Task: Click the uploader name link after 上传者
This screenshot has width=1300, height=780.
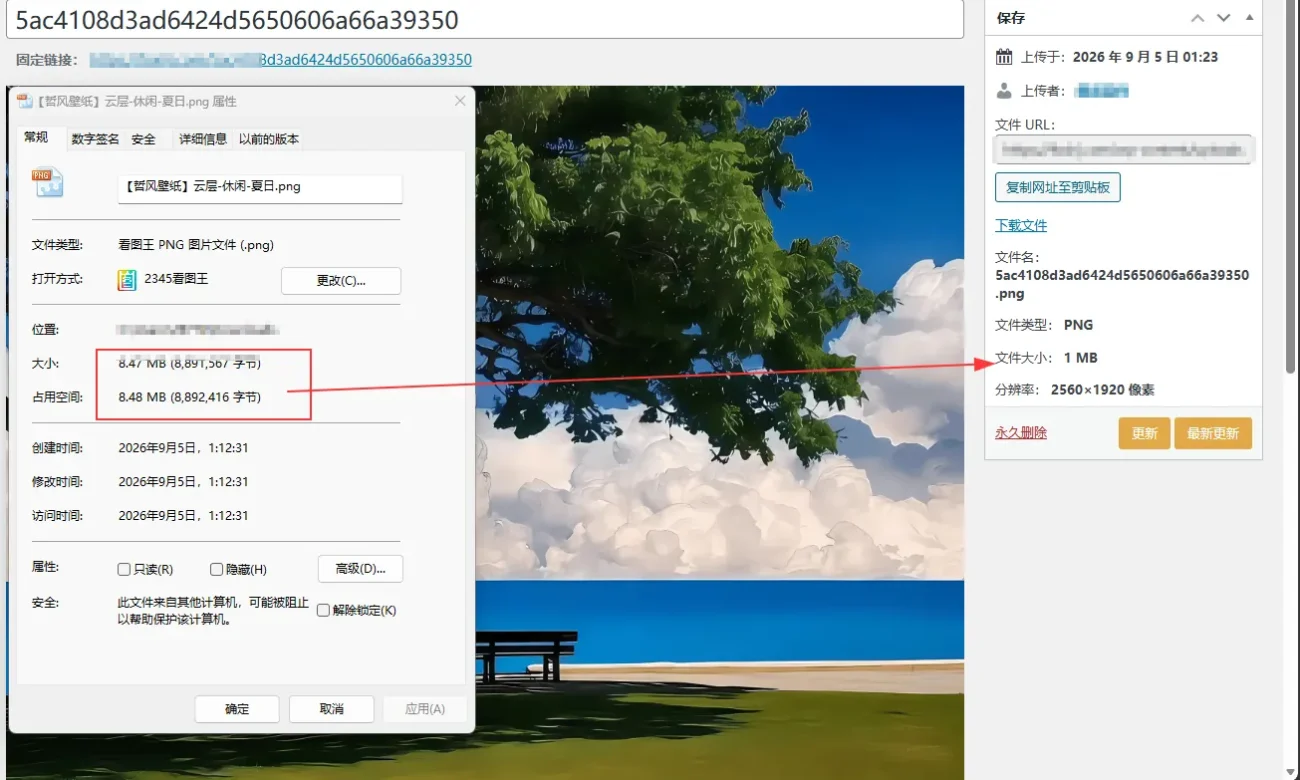Action: point(1101,91)
